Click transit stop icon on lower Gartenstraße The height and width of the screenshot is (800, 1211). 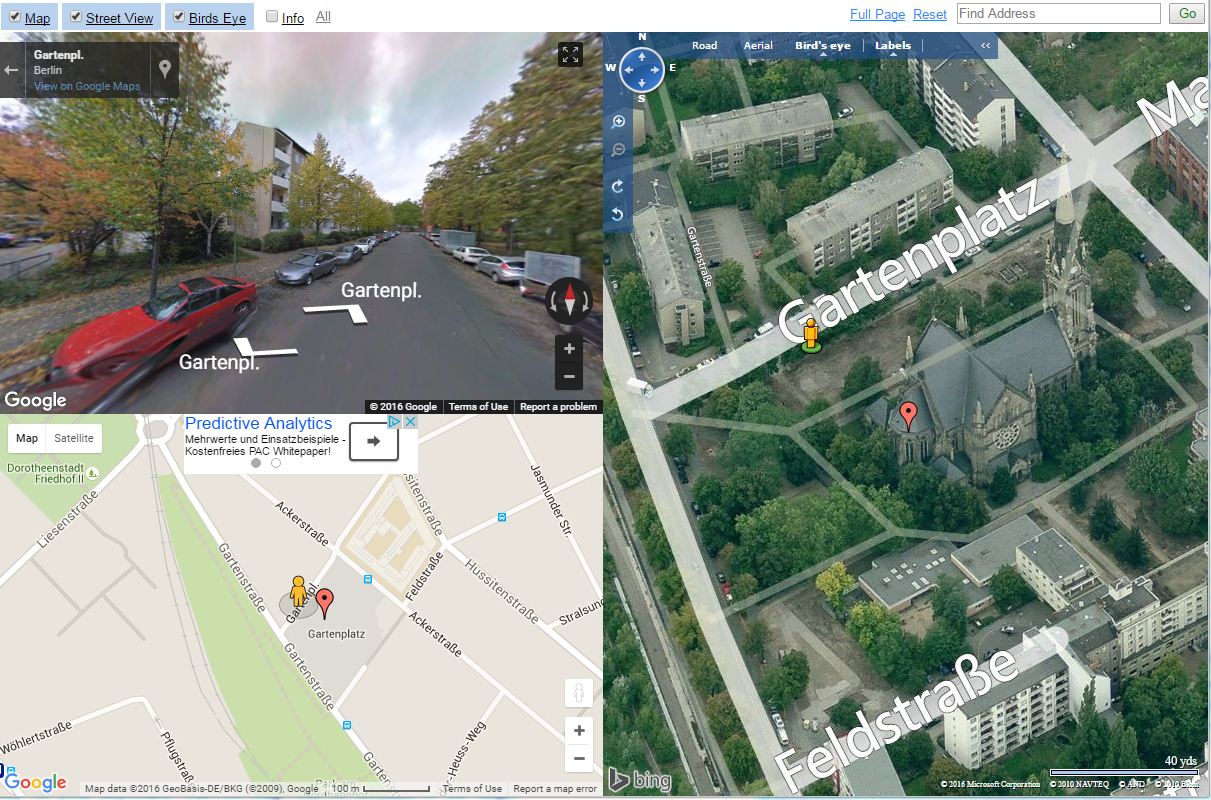[x=347, y=725]
